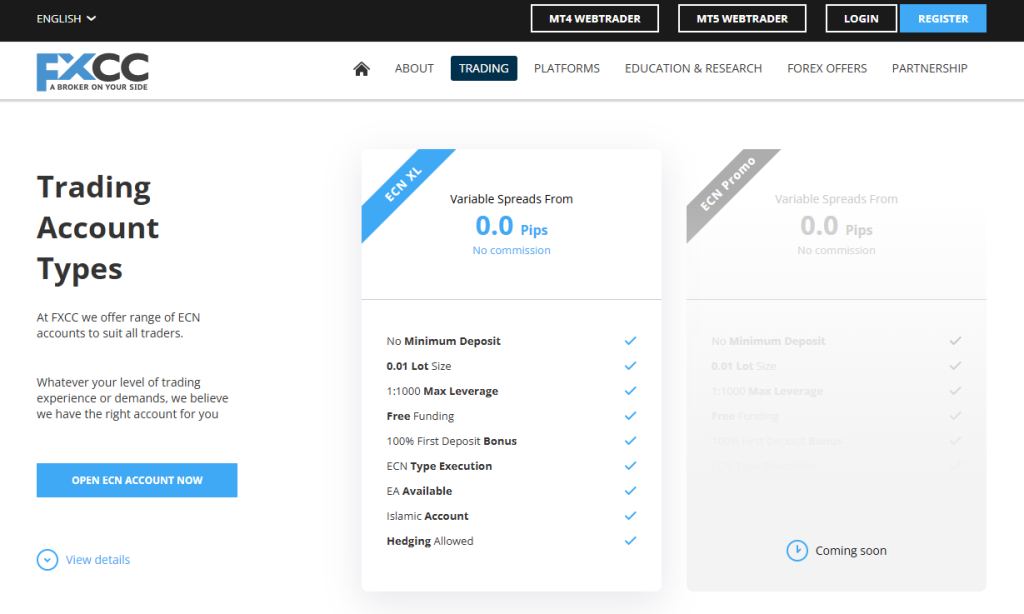1024x614 pixels.
Task: Click OPEN ECN ACCOUNT NOW button
Action: 136,480
